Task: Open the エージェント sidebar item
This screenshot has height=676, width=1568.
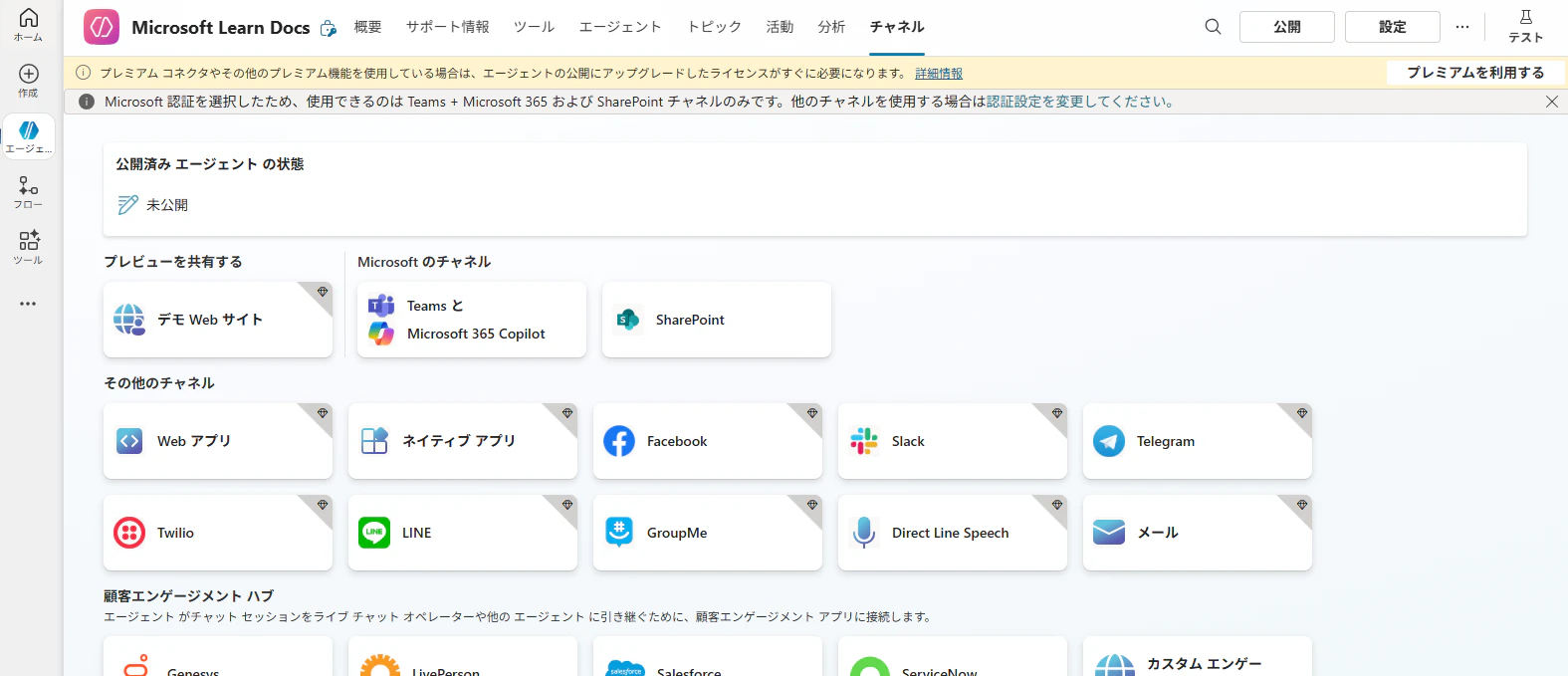Action: (28, 137)
